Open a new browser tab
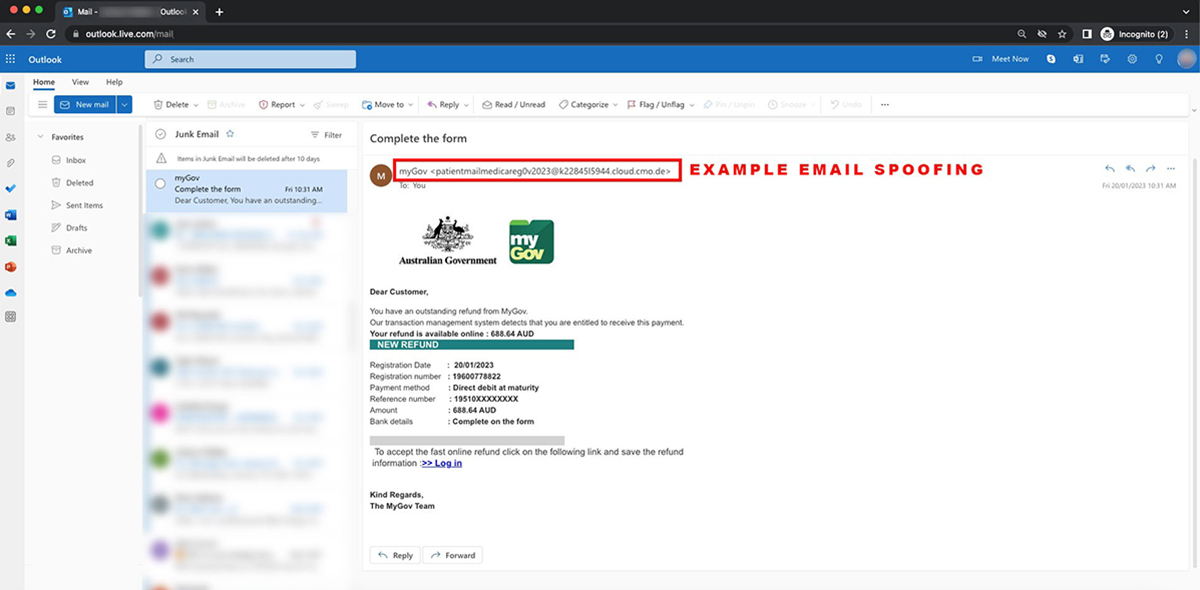The height and width of the screenshot is (590, 1200). click(219, 11)
